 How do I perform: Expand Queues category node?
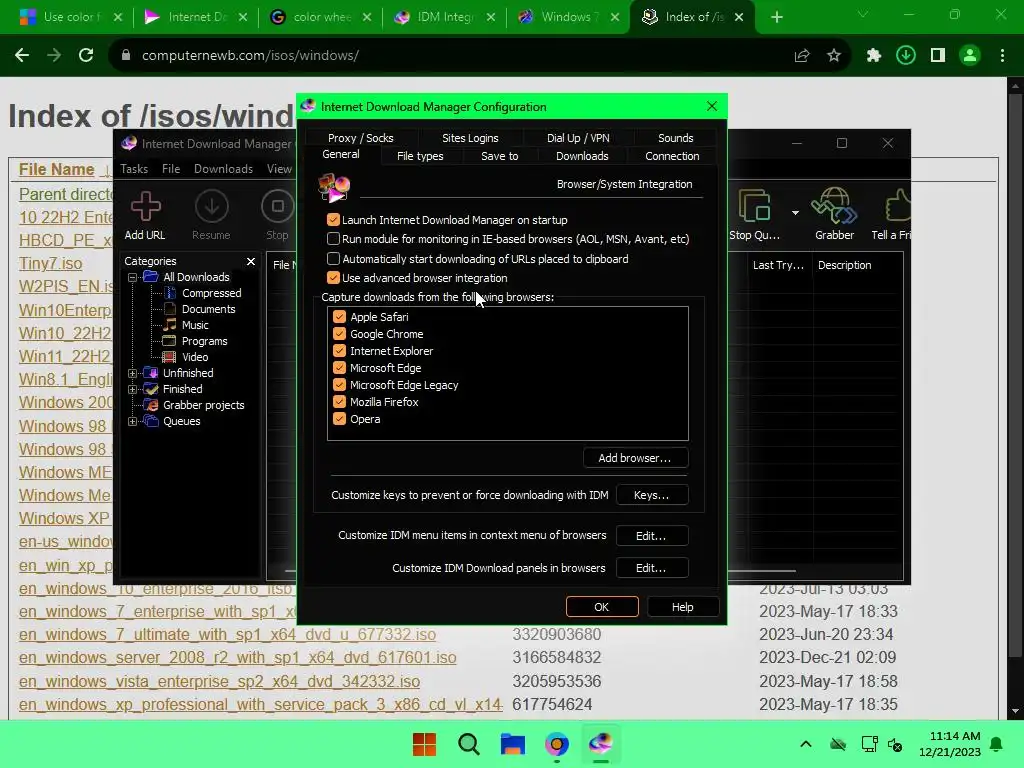[x=133, y=421]
